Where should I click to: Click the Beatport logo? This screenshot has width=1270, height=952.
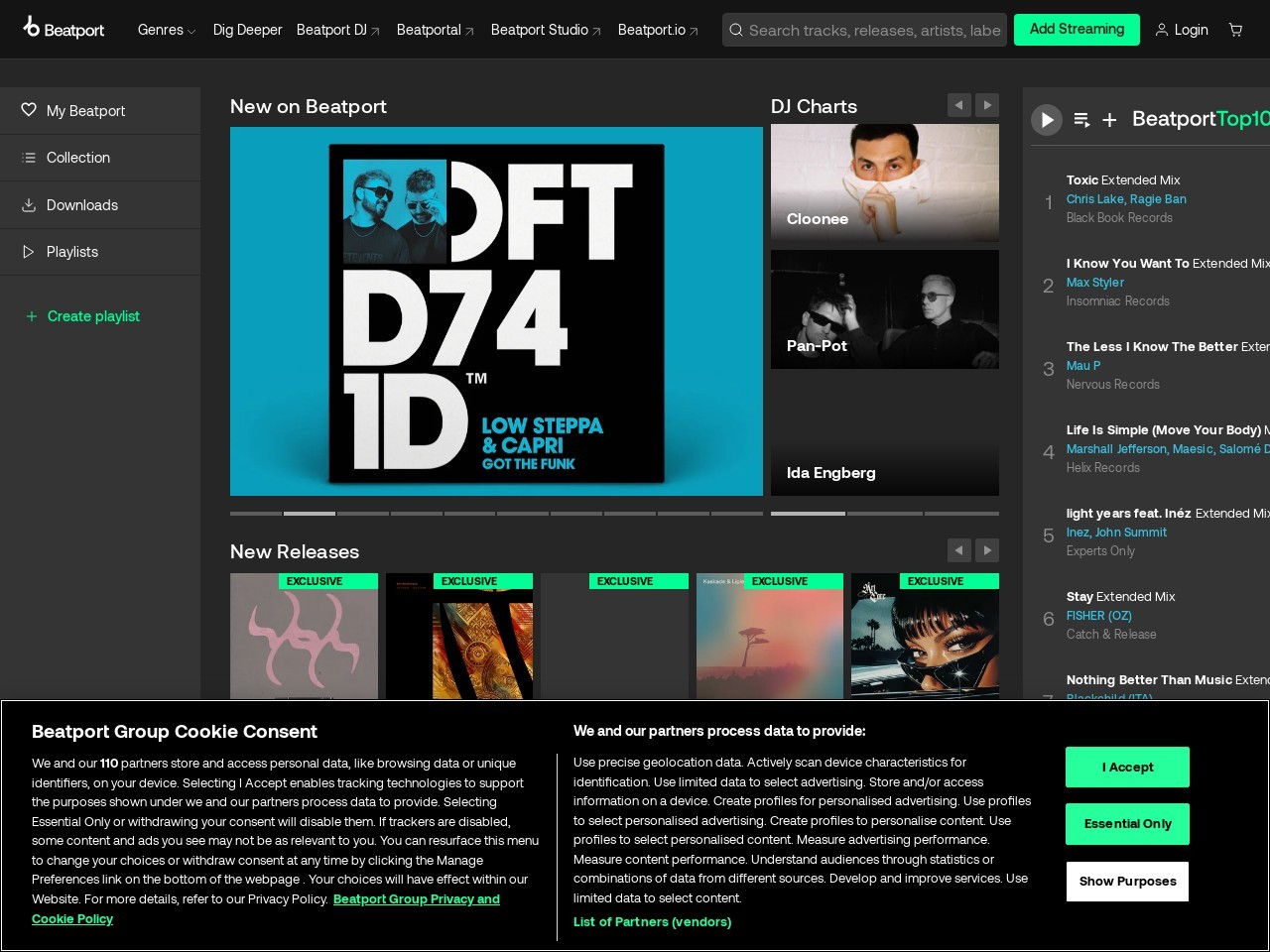click(63, 29)
